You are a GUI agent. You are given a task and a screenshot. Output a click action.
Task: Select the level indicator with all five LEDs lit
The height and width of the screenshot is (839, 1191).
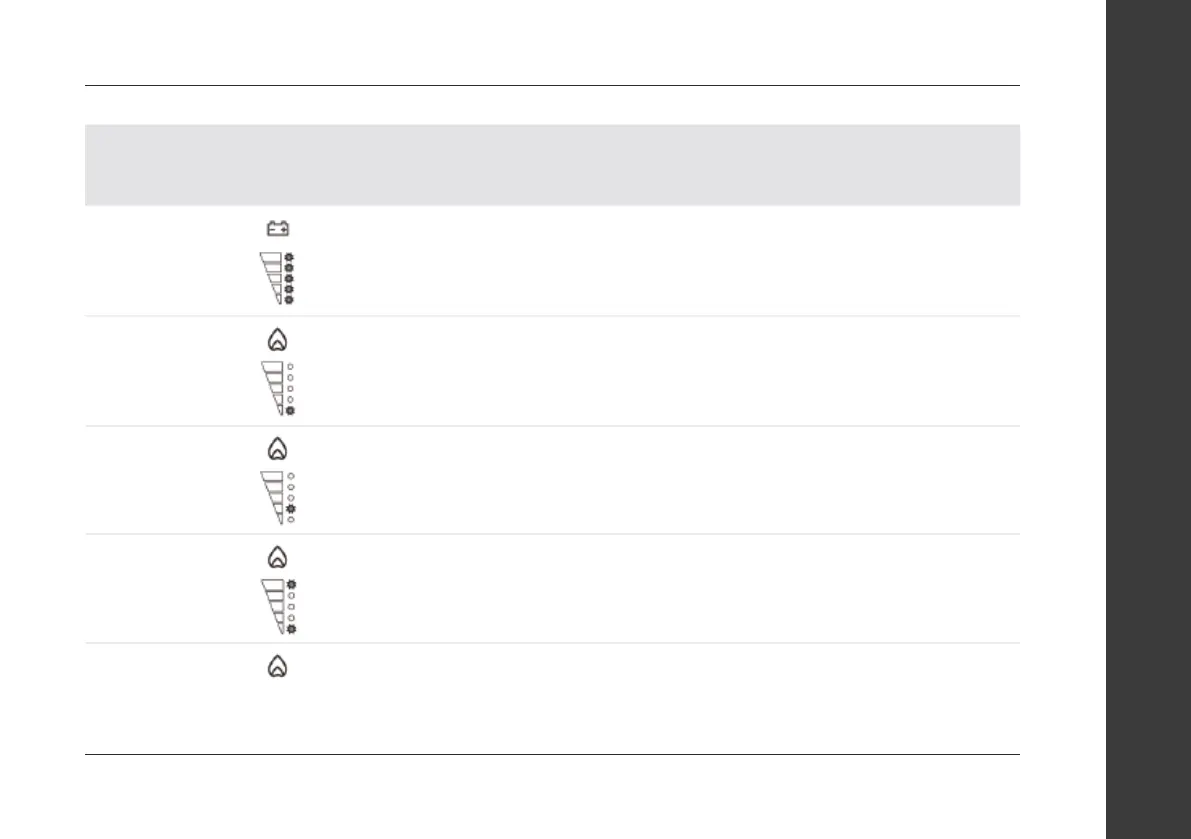pyautogui.click(x=277, y=278)
